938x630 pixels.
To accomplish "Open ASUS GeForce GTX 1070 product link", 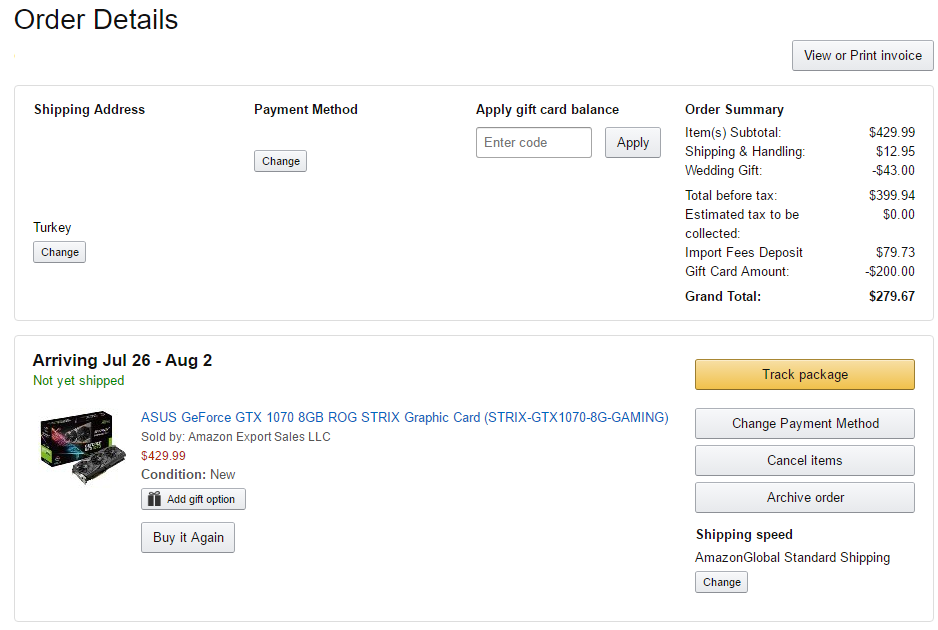I will (404, 418).
